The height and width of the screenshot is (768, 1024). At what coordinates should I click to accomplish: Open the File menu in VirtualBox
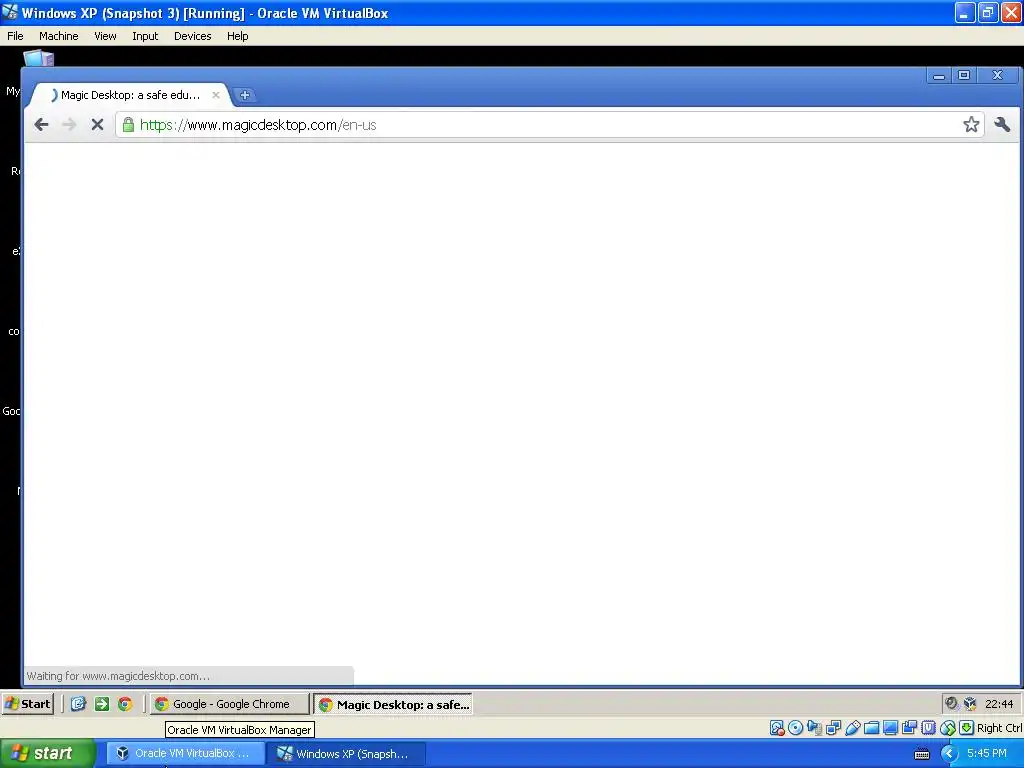point(15,36)
